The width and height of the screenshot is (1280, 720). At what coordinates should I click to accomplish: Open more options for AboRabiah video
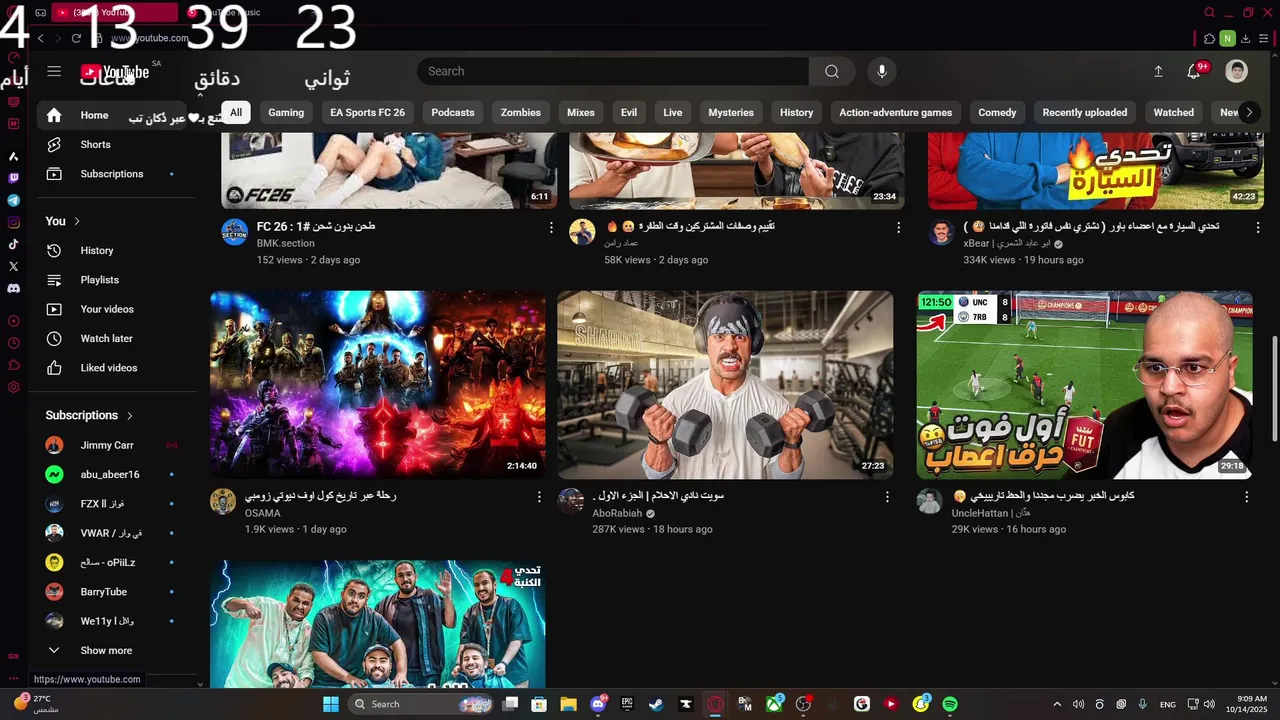coord(886,497)
